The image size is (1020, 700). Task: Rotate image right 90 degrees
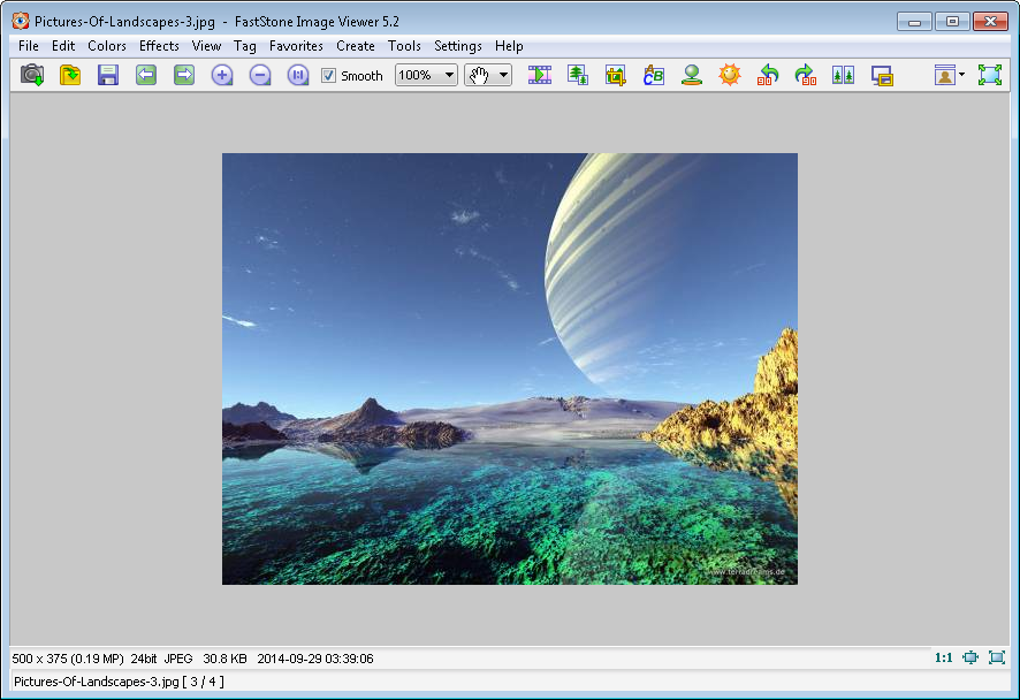tap(805, 75)
